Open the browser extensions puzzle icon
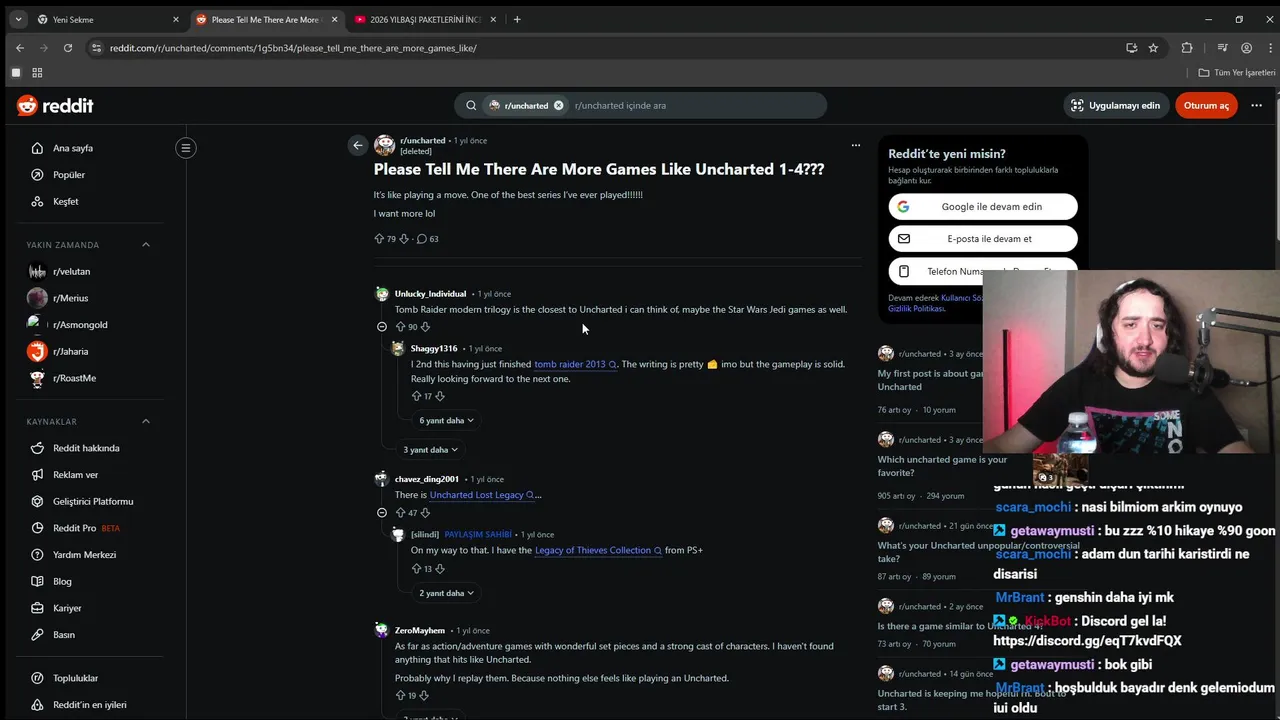The width and height of the screenshot is (1280, 720). (1187, 48)
